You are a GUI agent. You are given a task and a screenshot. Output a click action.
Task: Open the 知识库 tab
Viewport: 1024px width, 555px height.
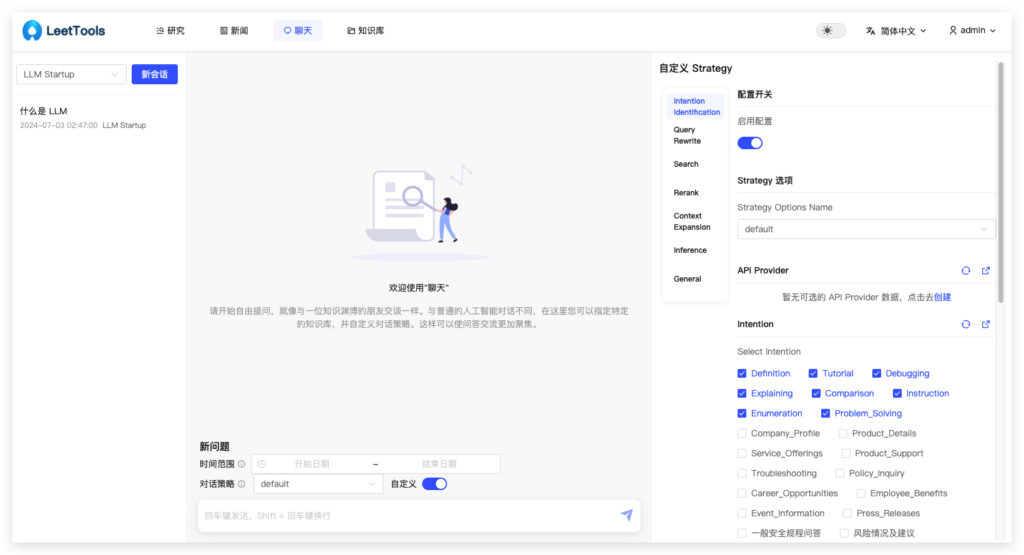pyautogui.click(x=365, y=31)
